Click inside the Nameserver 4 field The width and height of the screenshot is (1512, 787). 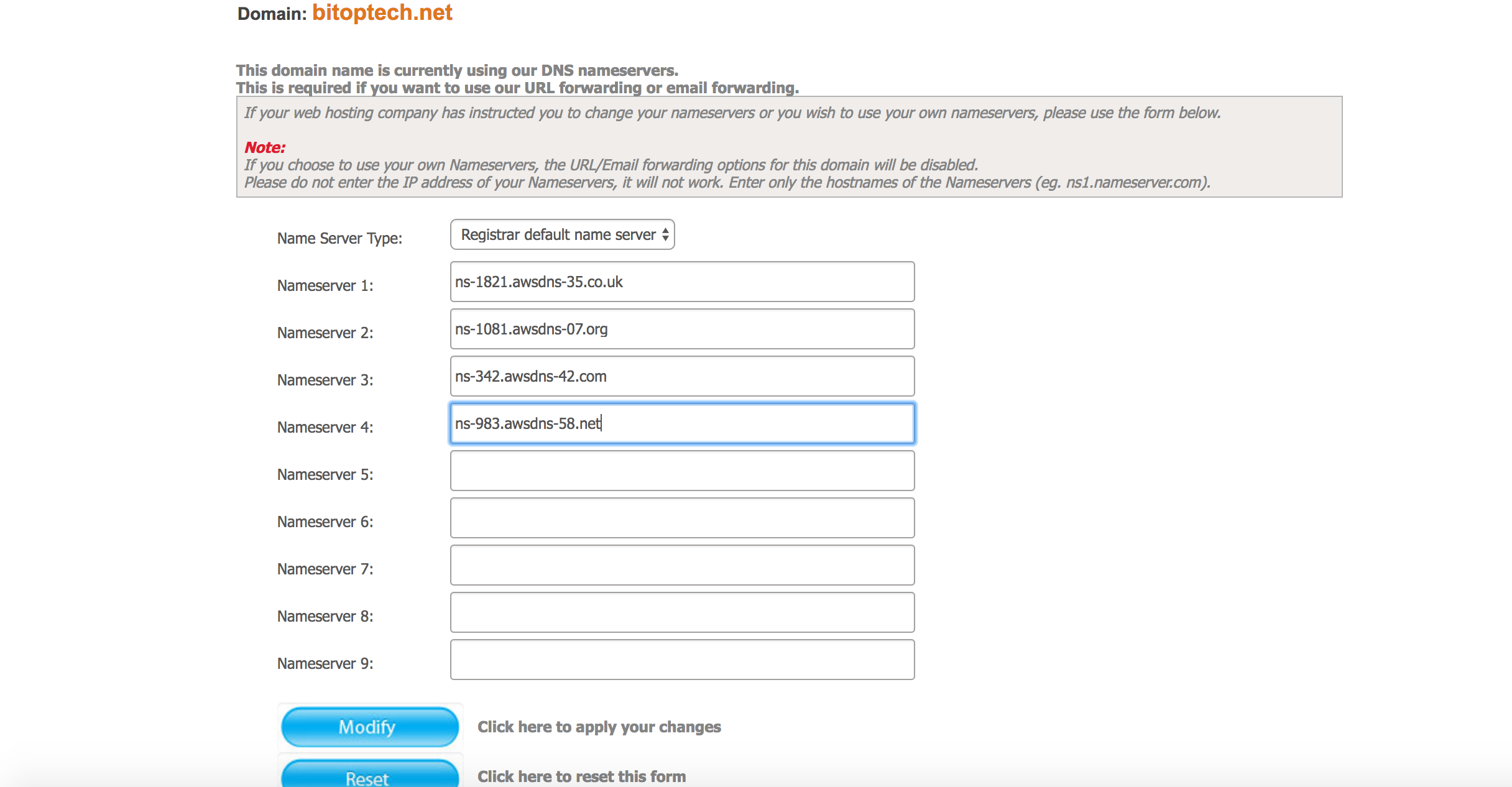[682, 423]
